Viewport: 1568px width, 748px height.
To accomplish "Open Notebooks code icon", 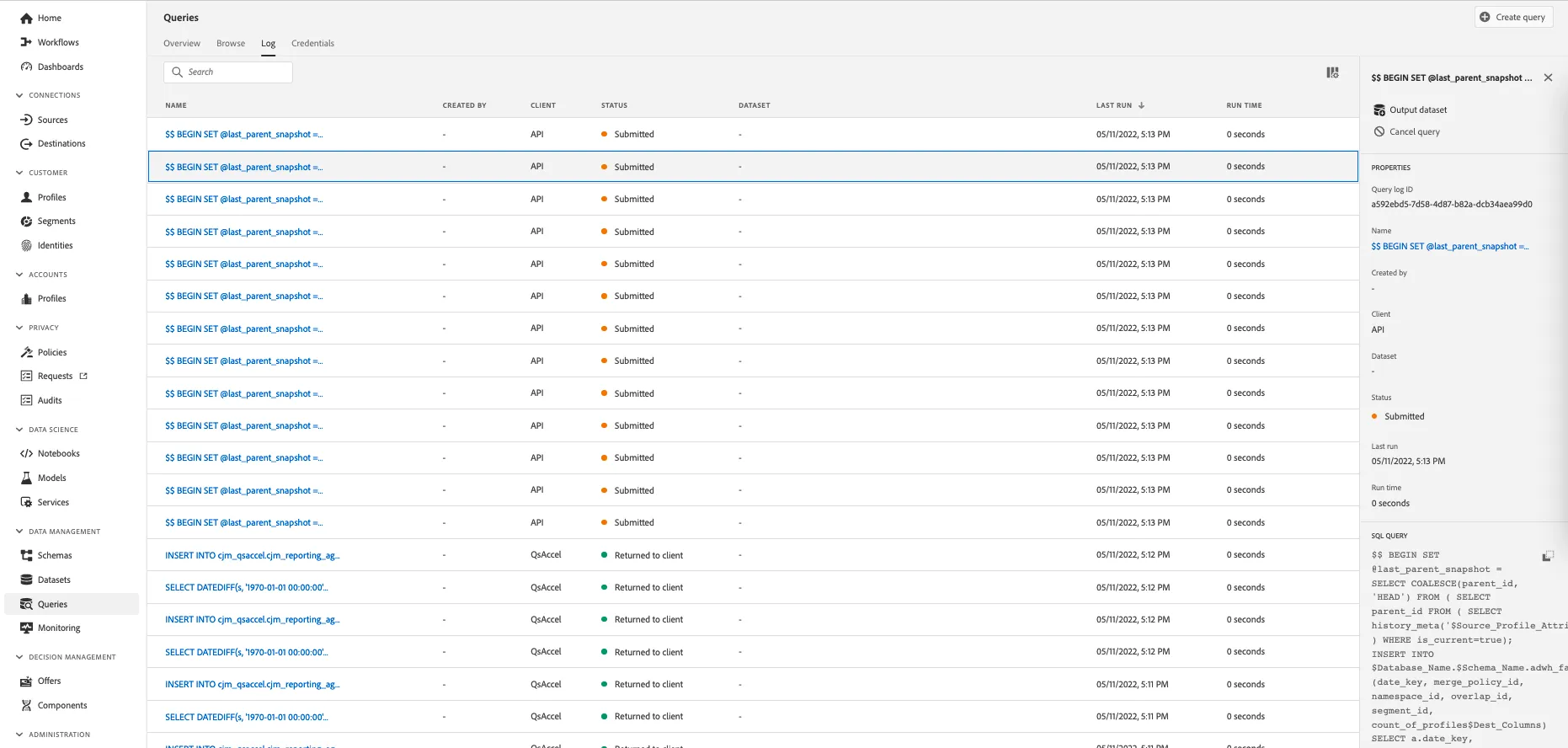I will coord(26,453).
